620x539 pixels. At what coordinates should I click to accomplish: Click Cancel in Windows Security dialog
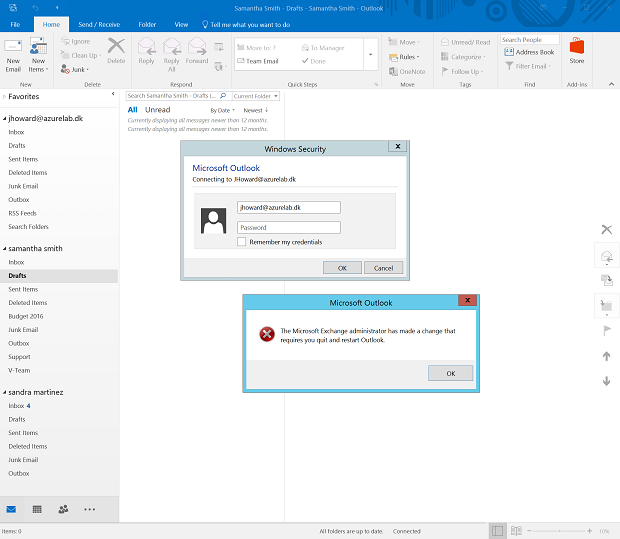(383, 268)
